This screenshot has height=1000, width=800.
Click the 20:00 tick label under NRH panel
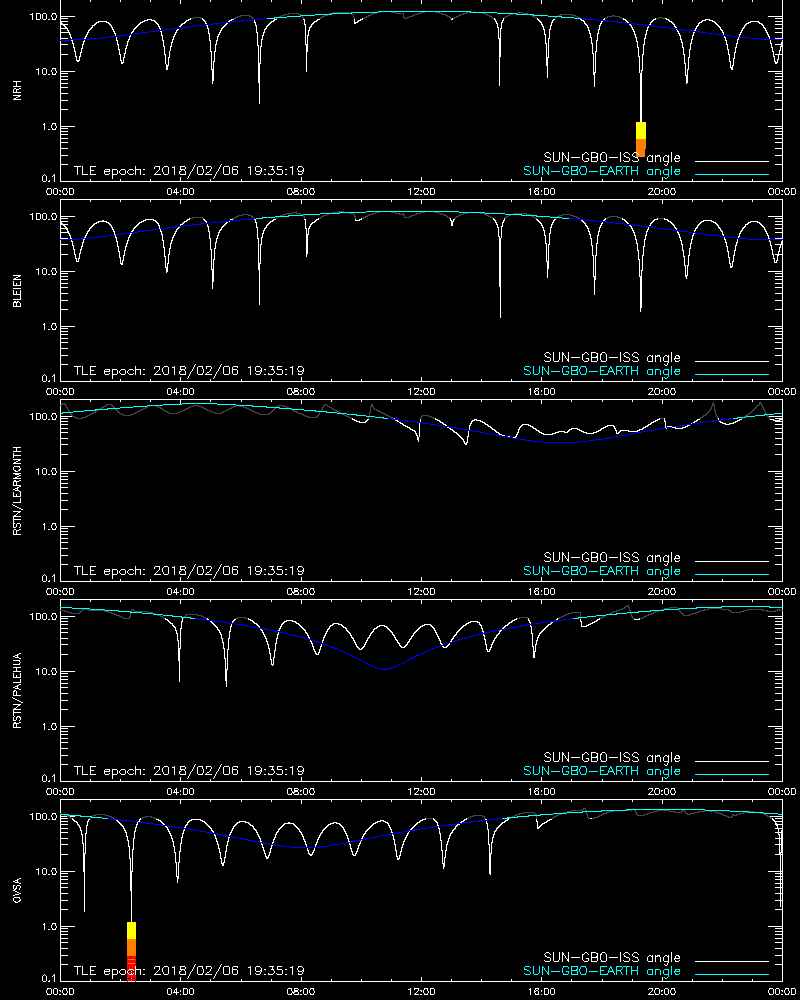click(x=662, y=192)
